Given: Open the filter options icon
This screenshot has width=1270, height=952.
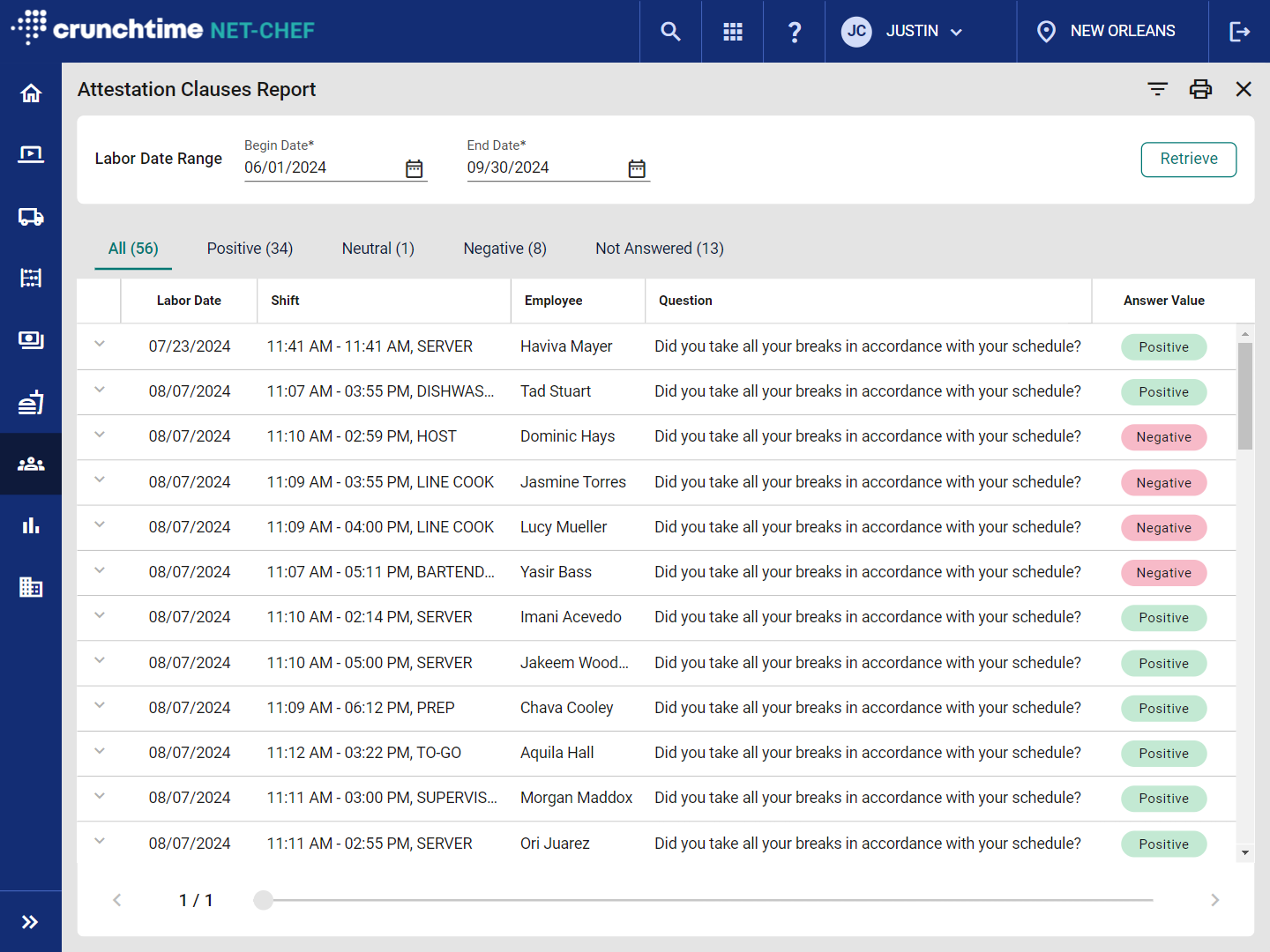Looking at the screenshot, I should [1157, 89].
